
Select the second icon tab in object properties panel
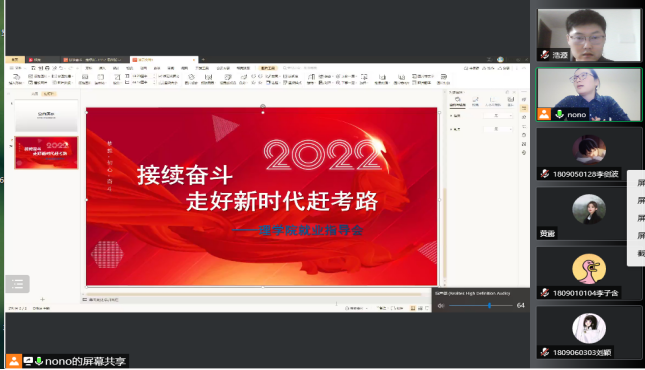tap(476, 101)
